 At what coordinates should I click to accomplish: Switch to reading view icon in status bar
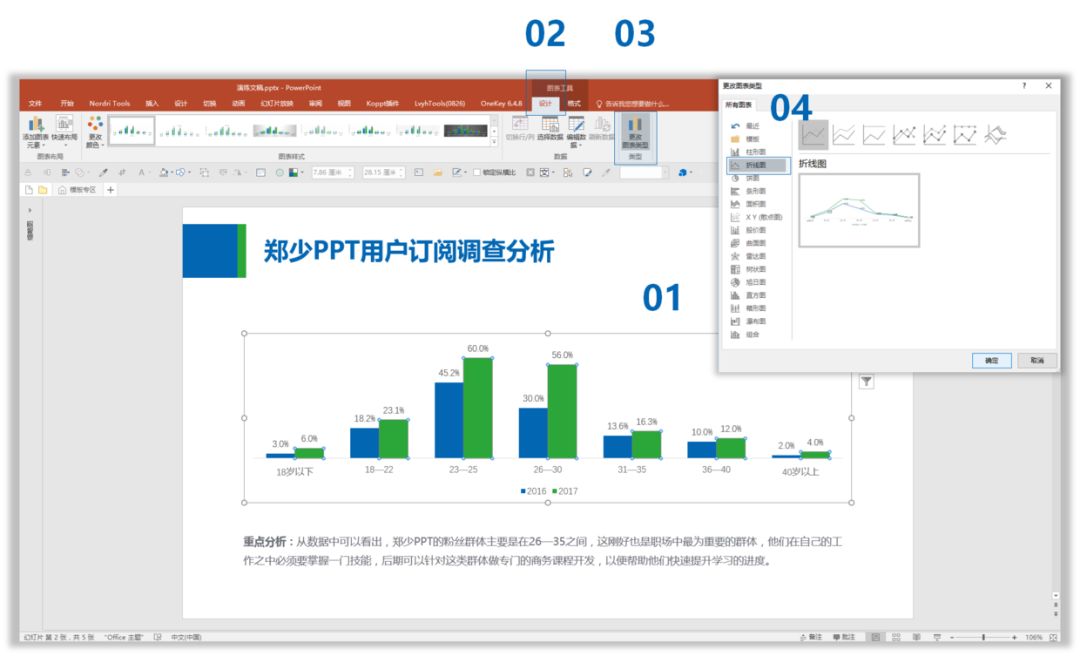click(916, 637)
